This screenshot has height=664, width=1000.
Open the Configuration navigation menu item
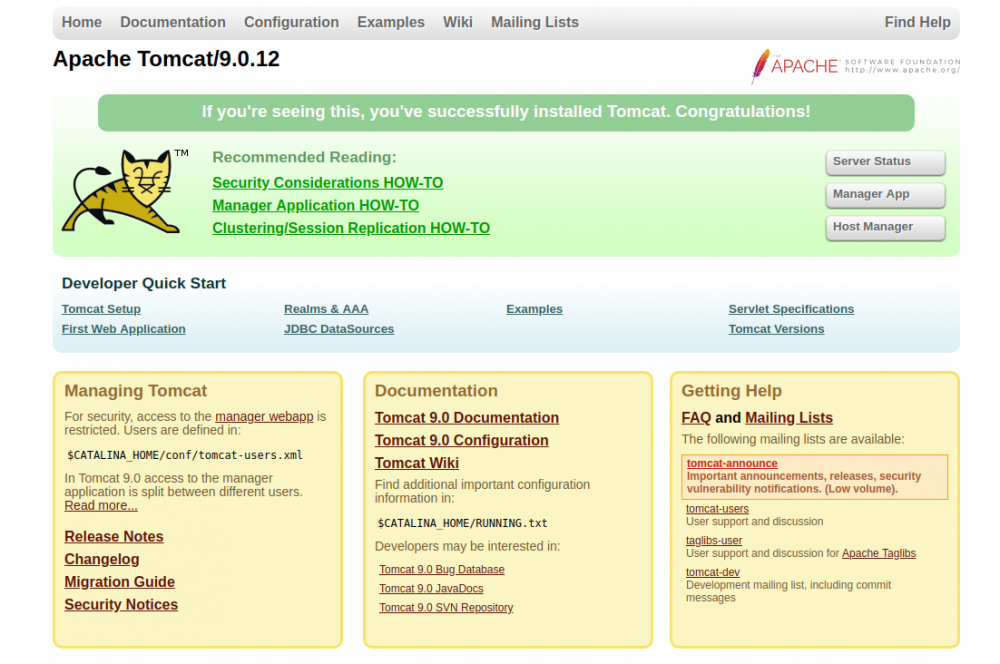tap(291, 22)
